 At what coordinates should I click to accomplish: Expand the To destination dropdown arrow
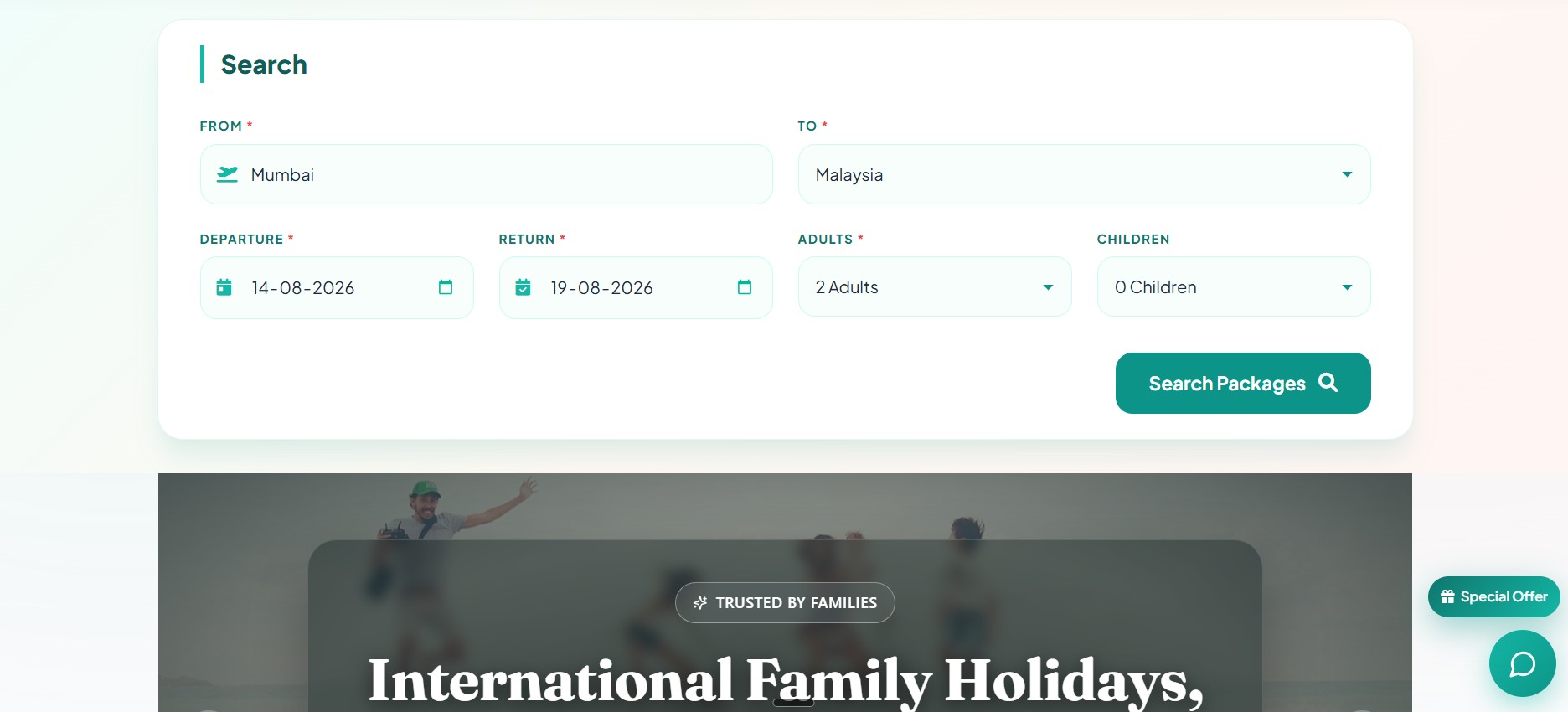point(1347,174)
